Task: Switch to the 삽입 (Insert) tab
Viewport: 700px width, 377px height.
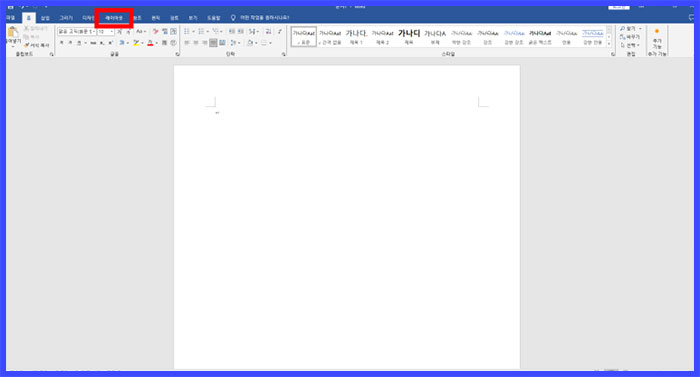Action: pyautogui.click(x=45, y=18)
